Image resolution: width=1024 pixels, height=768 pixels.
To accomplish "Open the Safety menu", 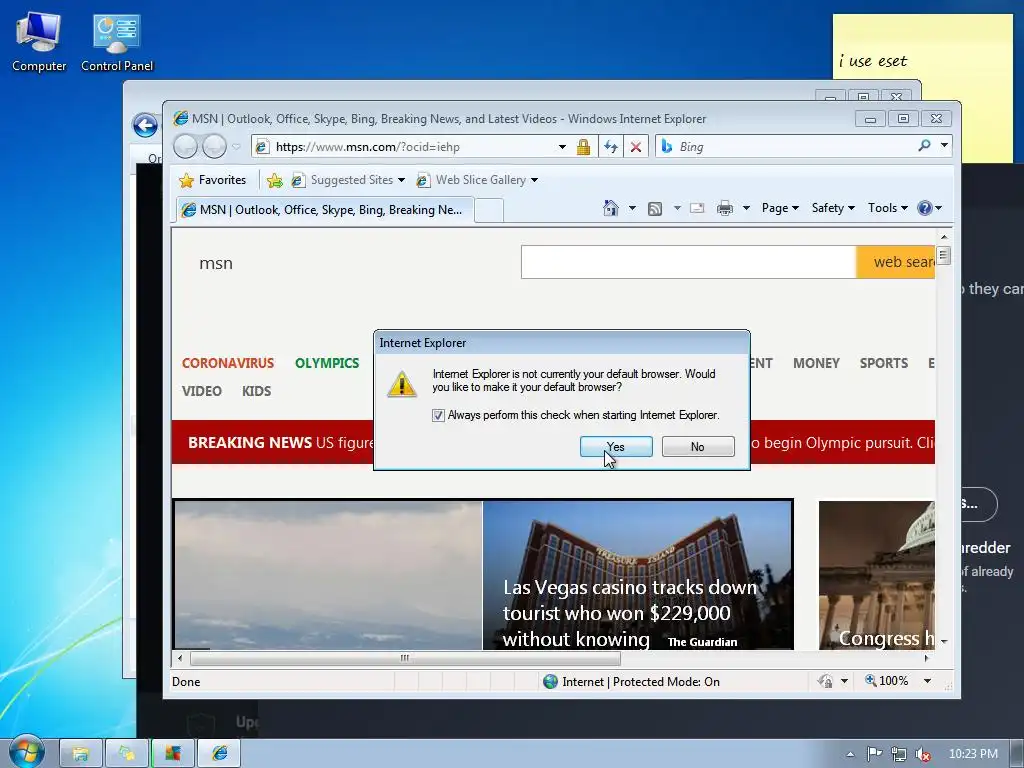I will pyautogui.click(x=833, y=208).
